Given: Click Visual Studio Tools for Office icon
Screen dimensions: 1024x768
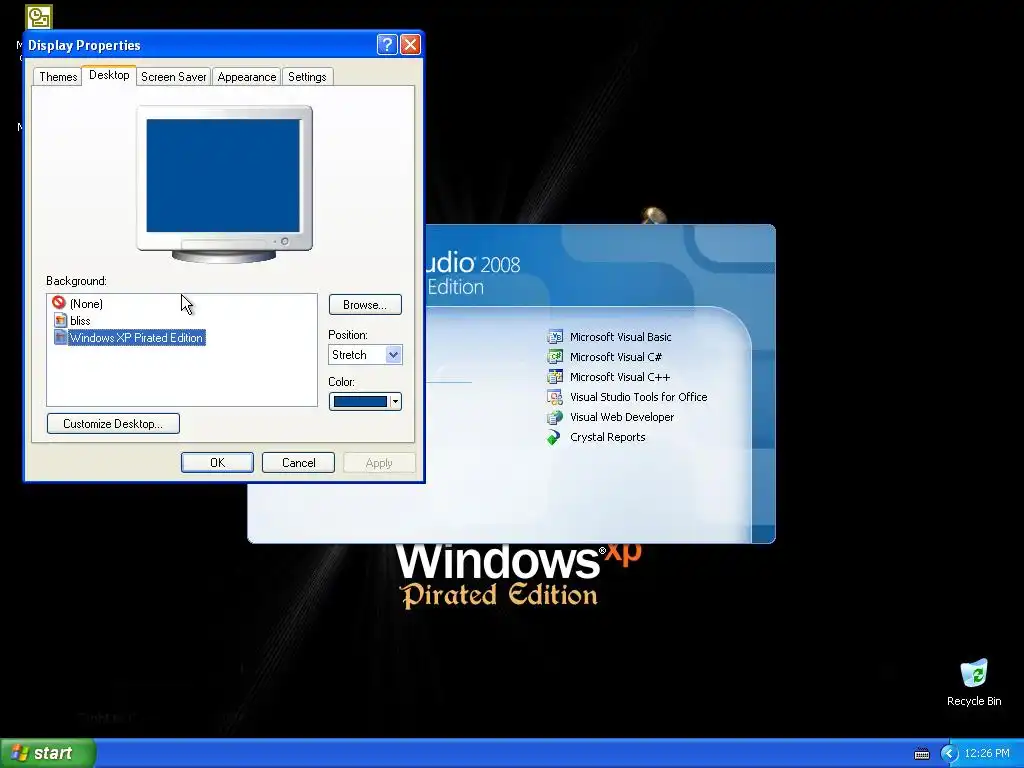Looking at the screenshot, I should [554, 396].
